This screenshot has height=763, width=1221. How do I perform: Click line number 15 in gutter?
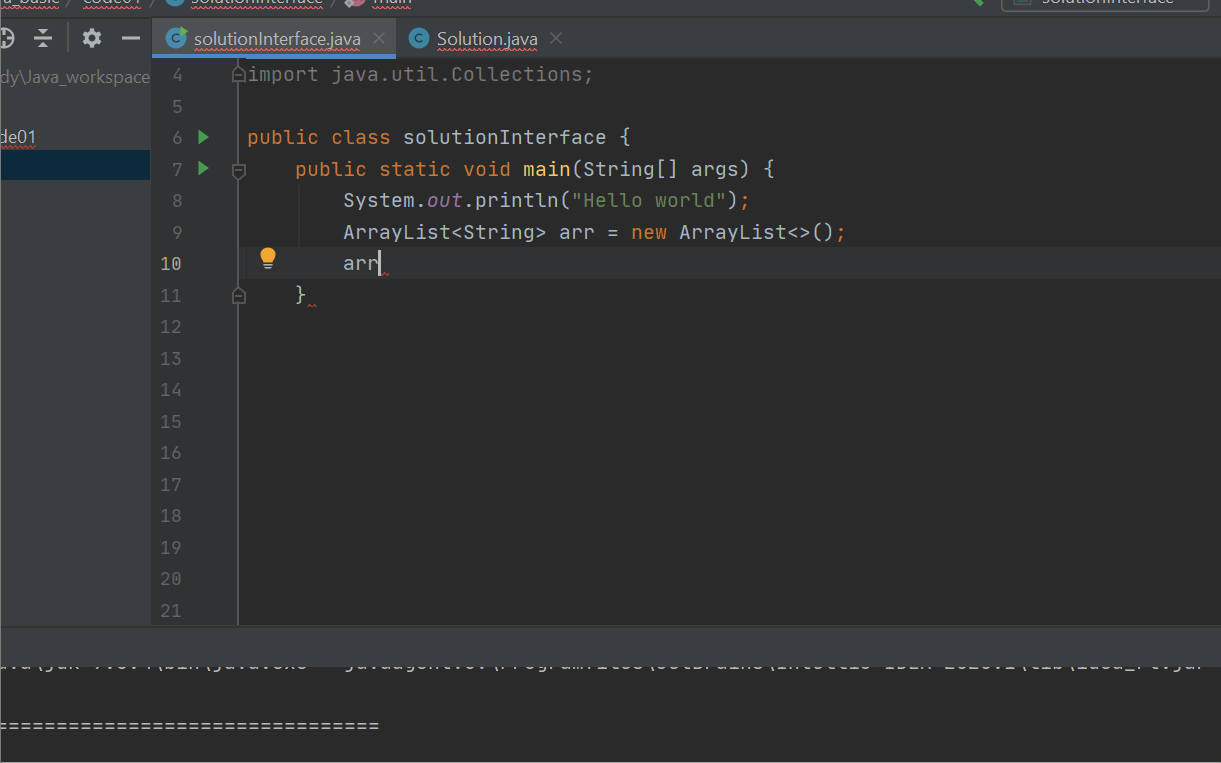click(171, 421)
